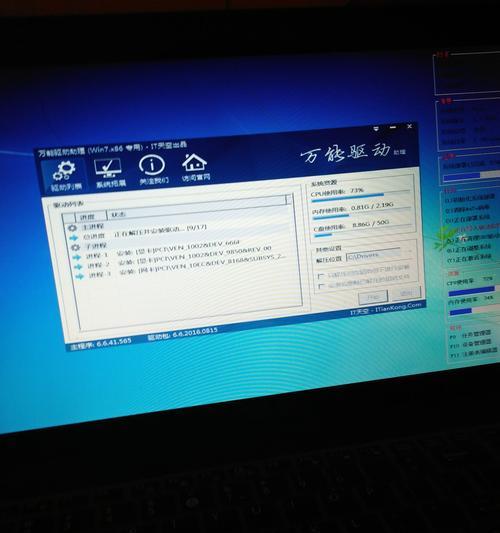Image resolution: width=500 pixels, height=533 pixels.
Task: Select the blue arrow for 进程 1
Action: pos(76,257)
